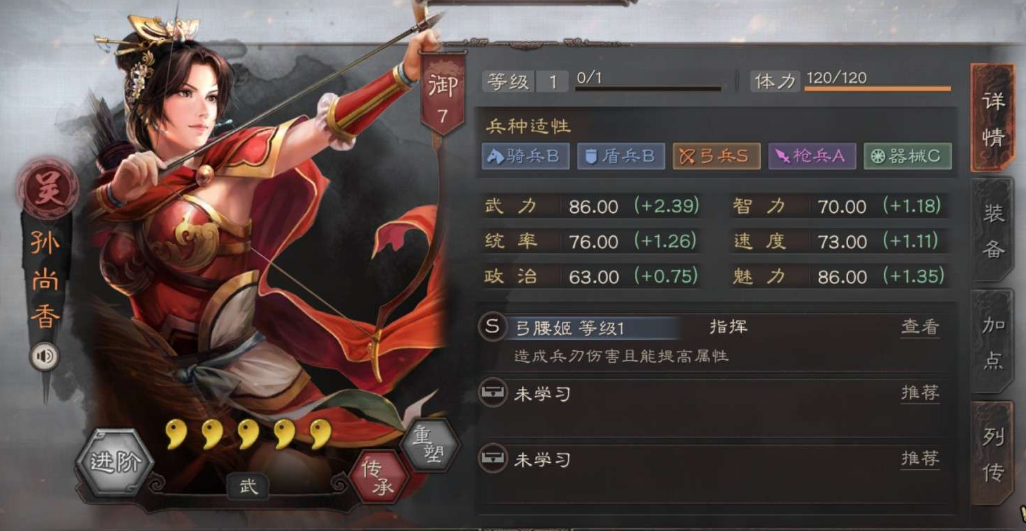Open the 列传 biography tab

(993, 453)
